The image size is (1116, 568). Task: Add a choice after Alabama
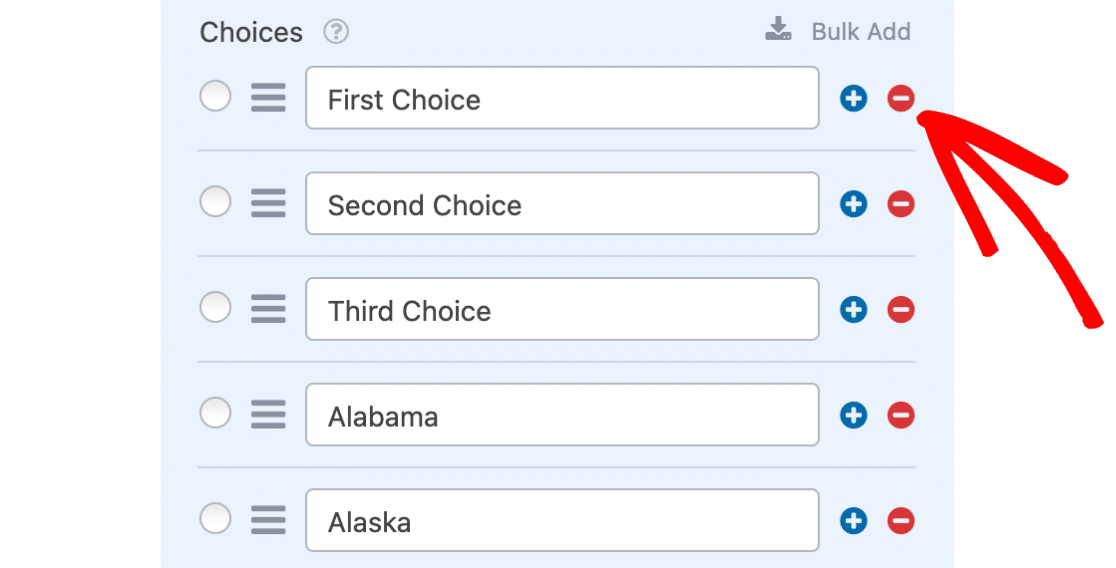pyautogui.click(x=853, y=415)
